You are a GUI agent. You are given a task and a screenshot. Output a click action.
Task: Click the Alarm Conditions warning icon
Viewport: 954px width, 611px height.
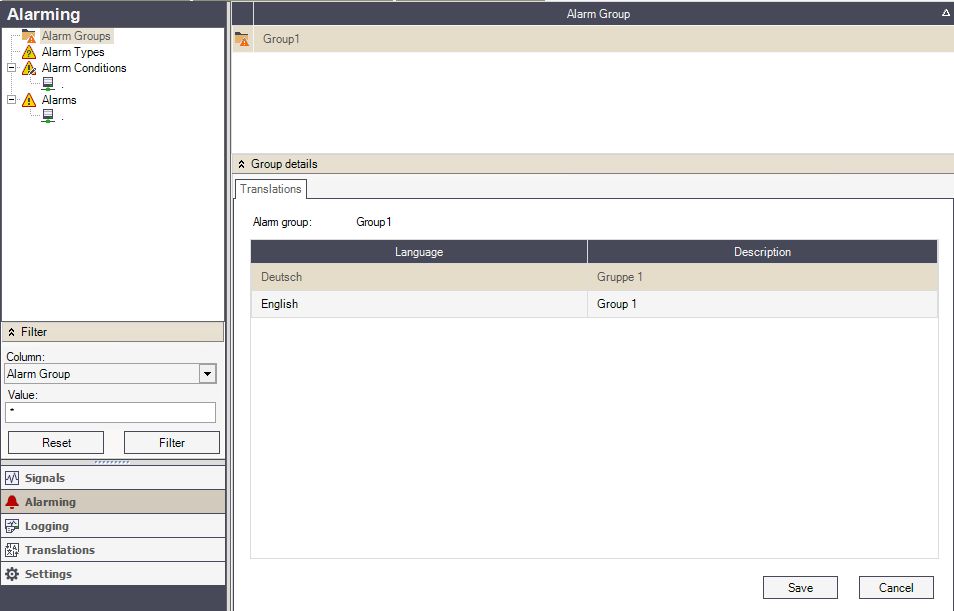tap(29, 68)
